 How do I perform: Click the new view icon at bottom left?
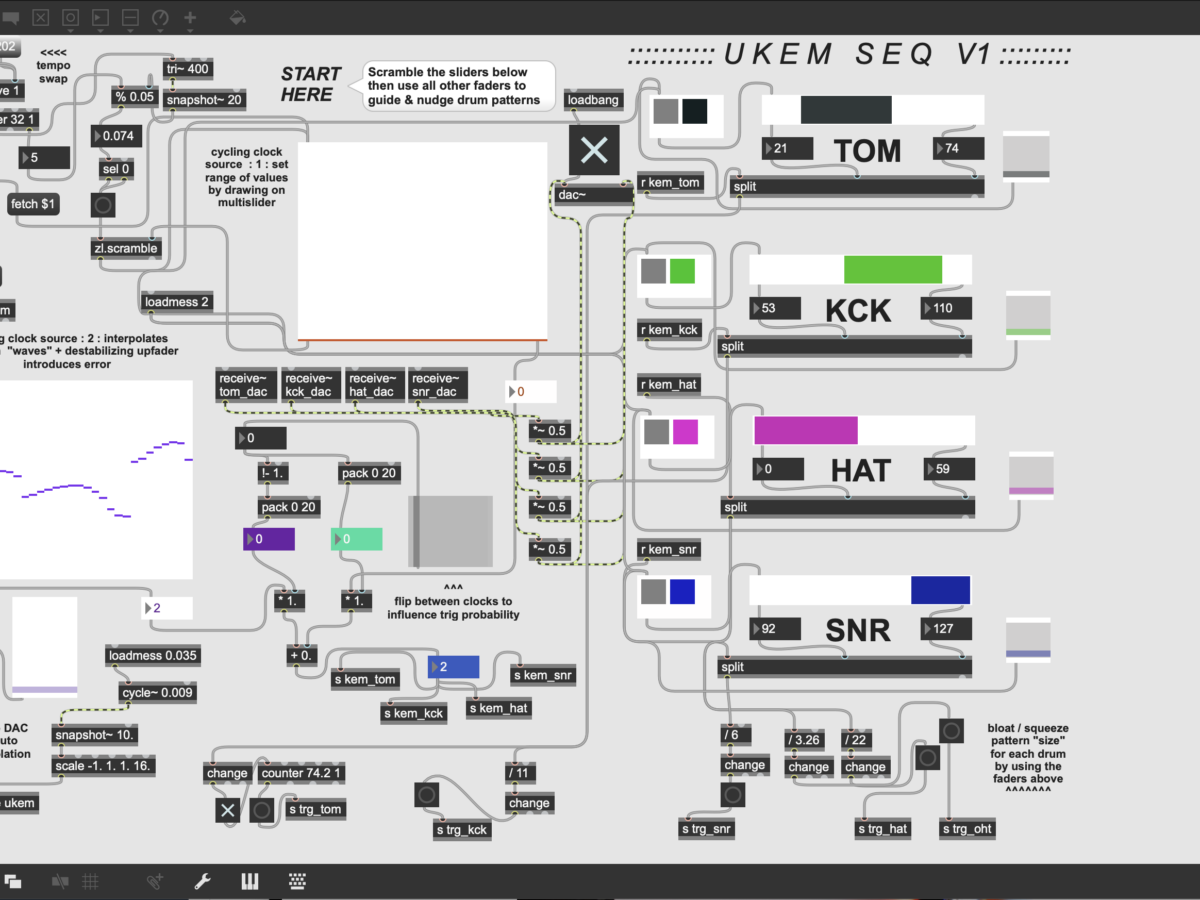click(13, 881)
